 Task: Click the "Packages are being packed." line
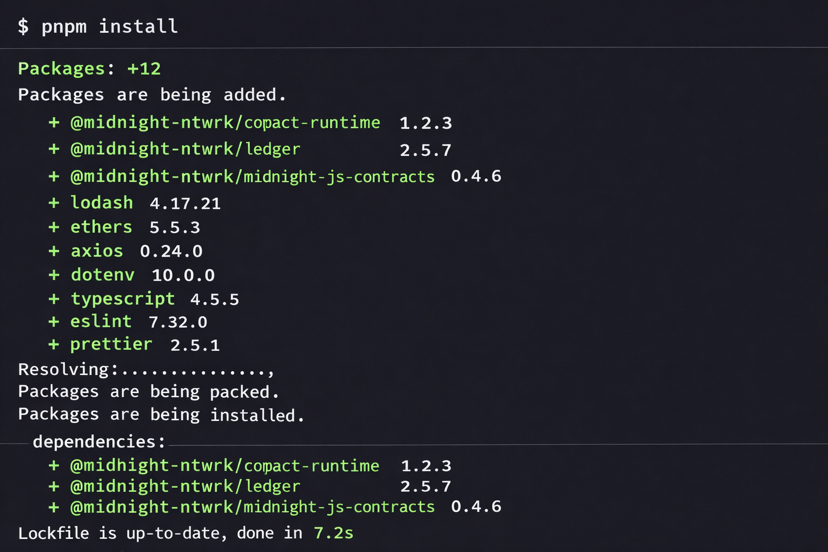coord(149,392)
